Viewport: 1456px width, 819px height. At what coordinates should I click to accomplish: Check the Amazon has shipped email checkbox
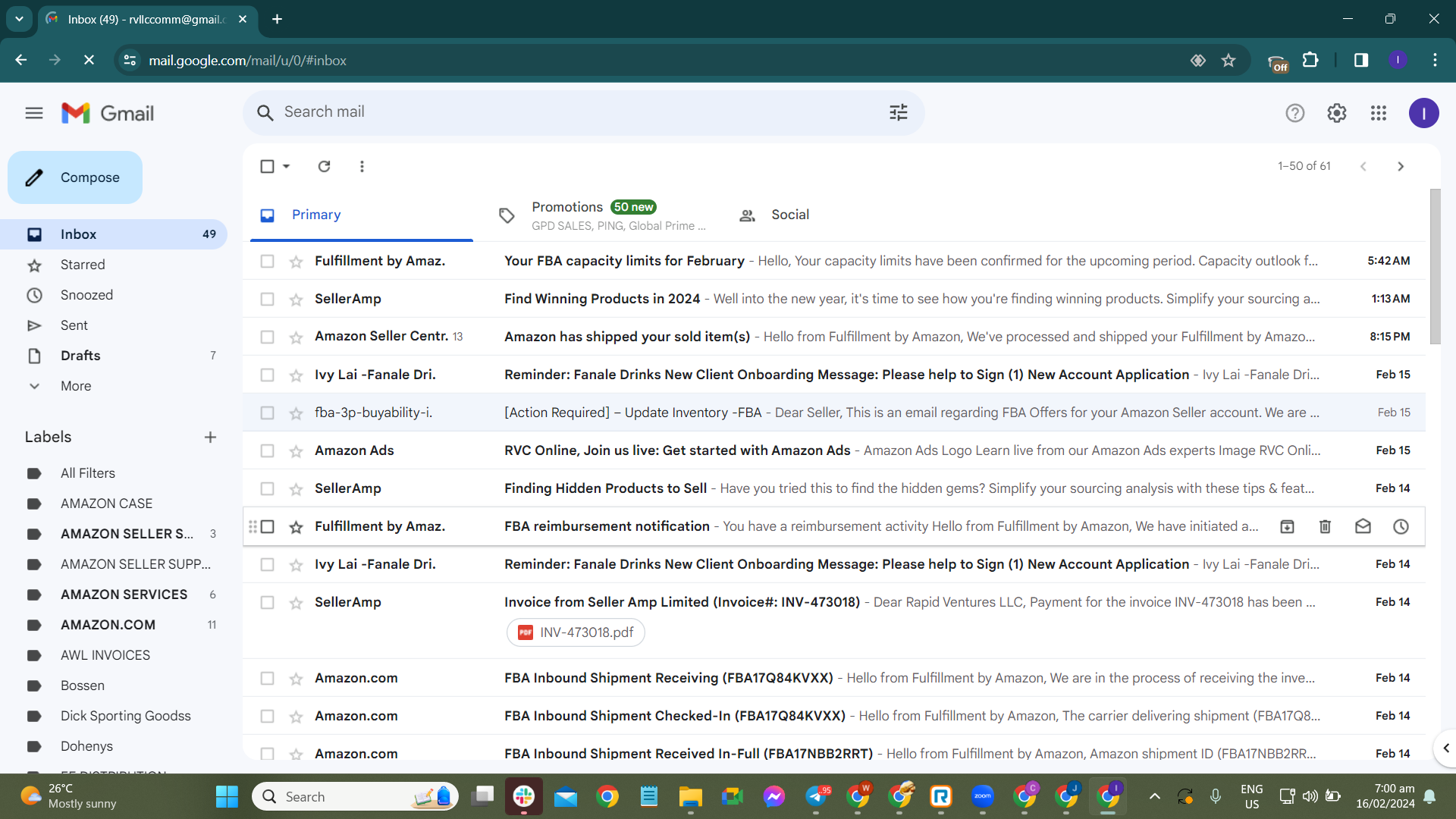[267, 337]
